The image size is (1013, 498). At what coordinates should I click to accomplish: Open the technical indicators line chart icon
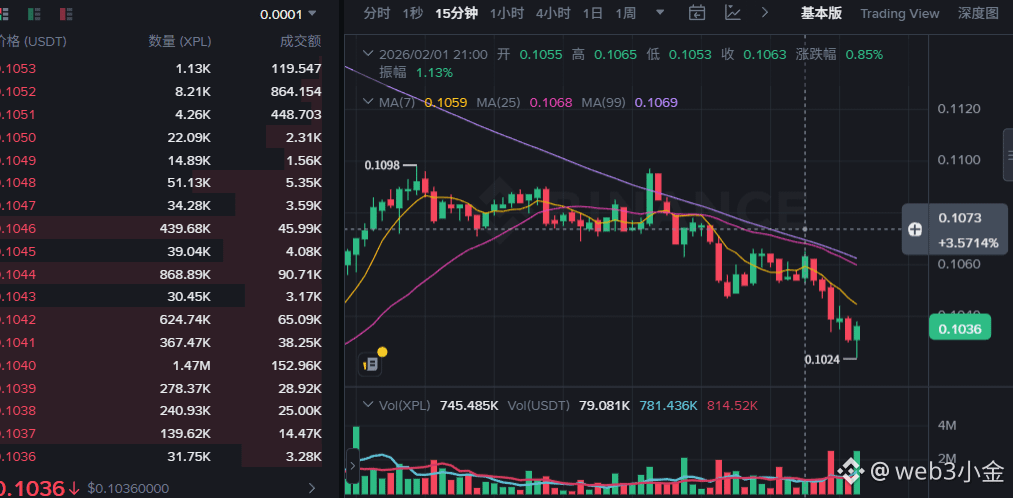733,13
